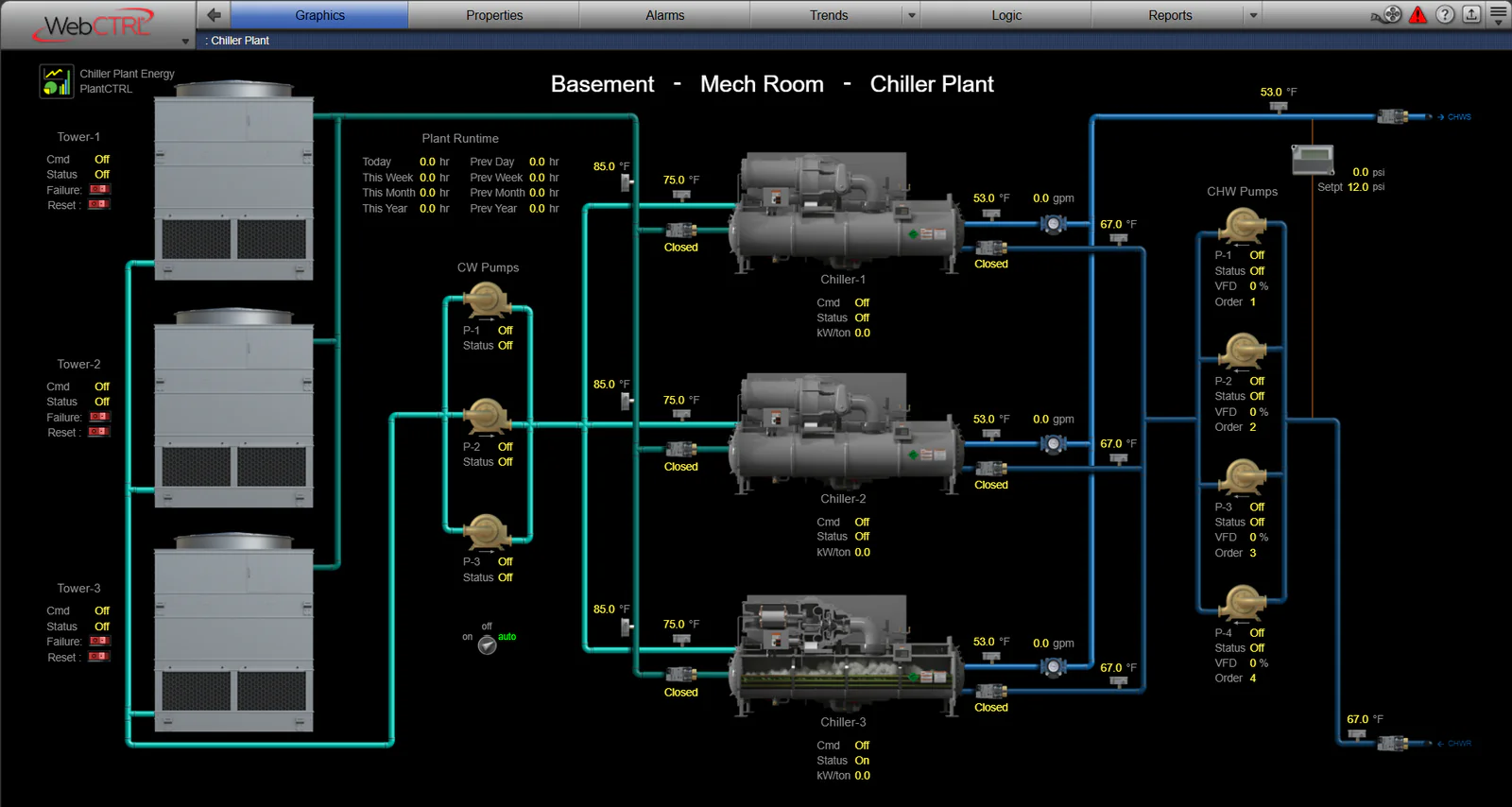Image resolution: width=1512 pixels, height=807 pixels.
Task: Switch to the Graphics tab
Action: (x=319, y=15)
